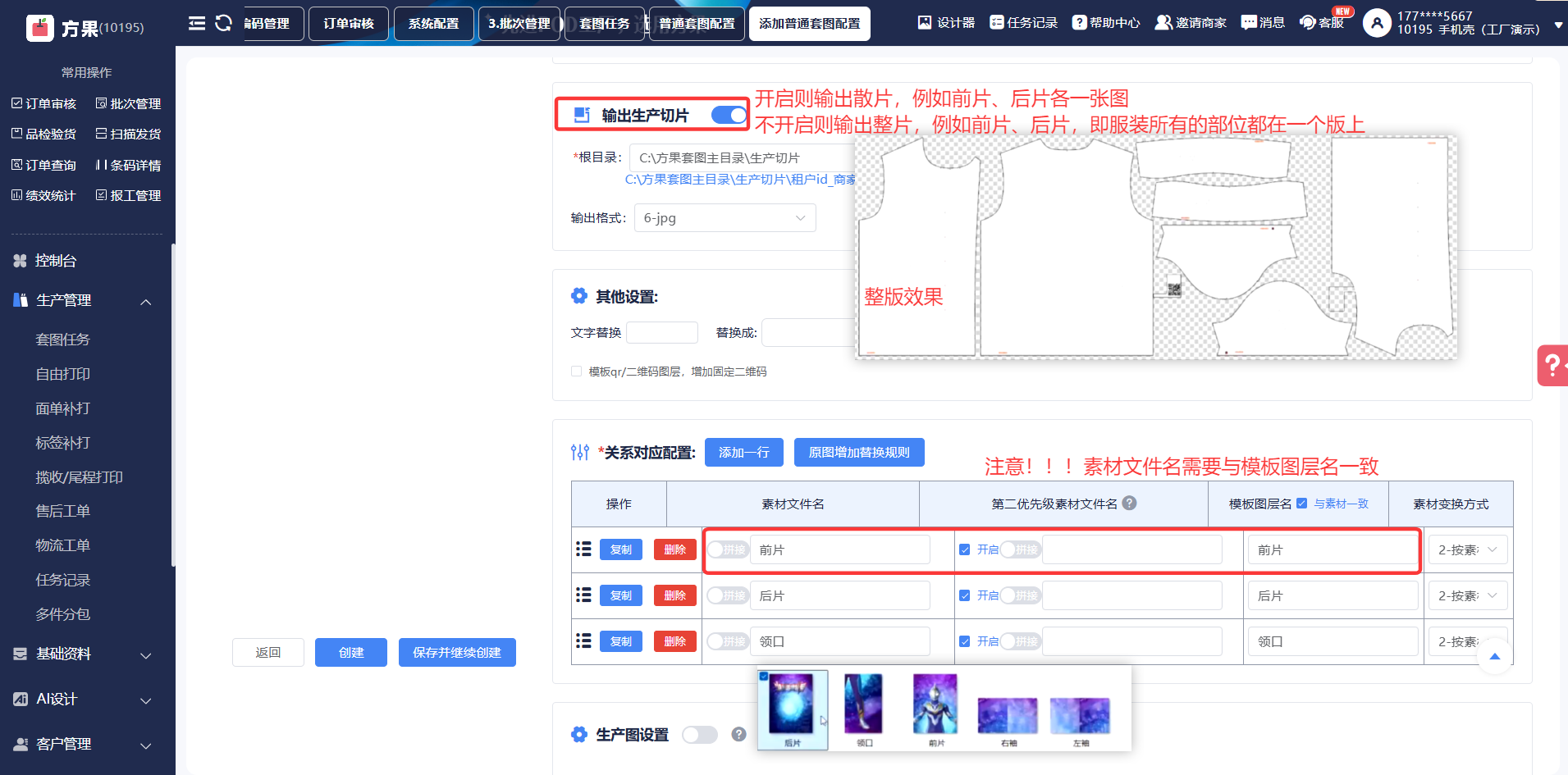The image size is (1568, 775).
Task: Select 自由打印 in the sidebar menu
Action: [x=63, y=374]
